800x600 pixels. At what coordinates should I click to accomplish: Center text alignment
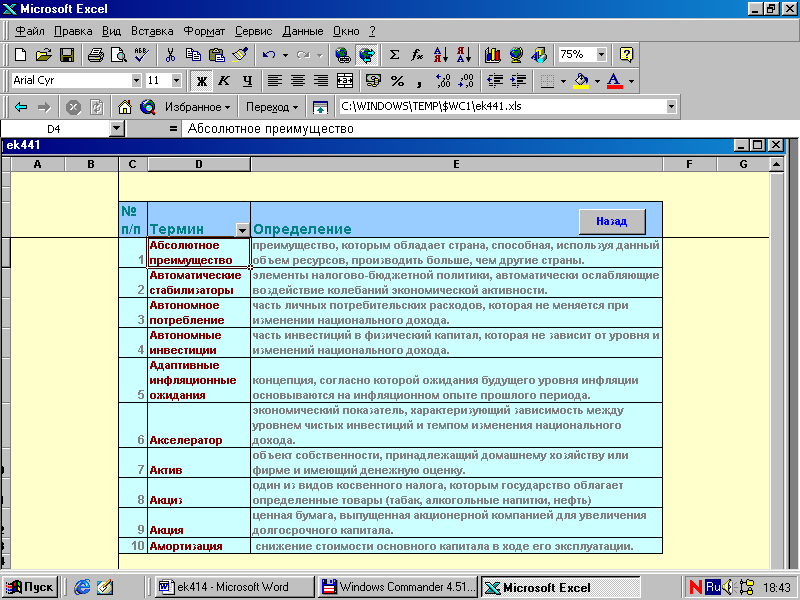coord(298,81)
